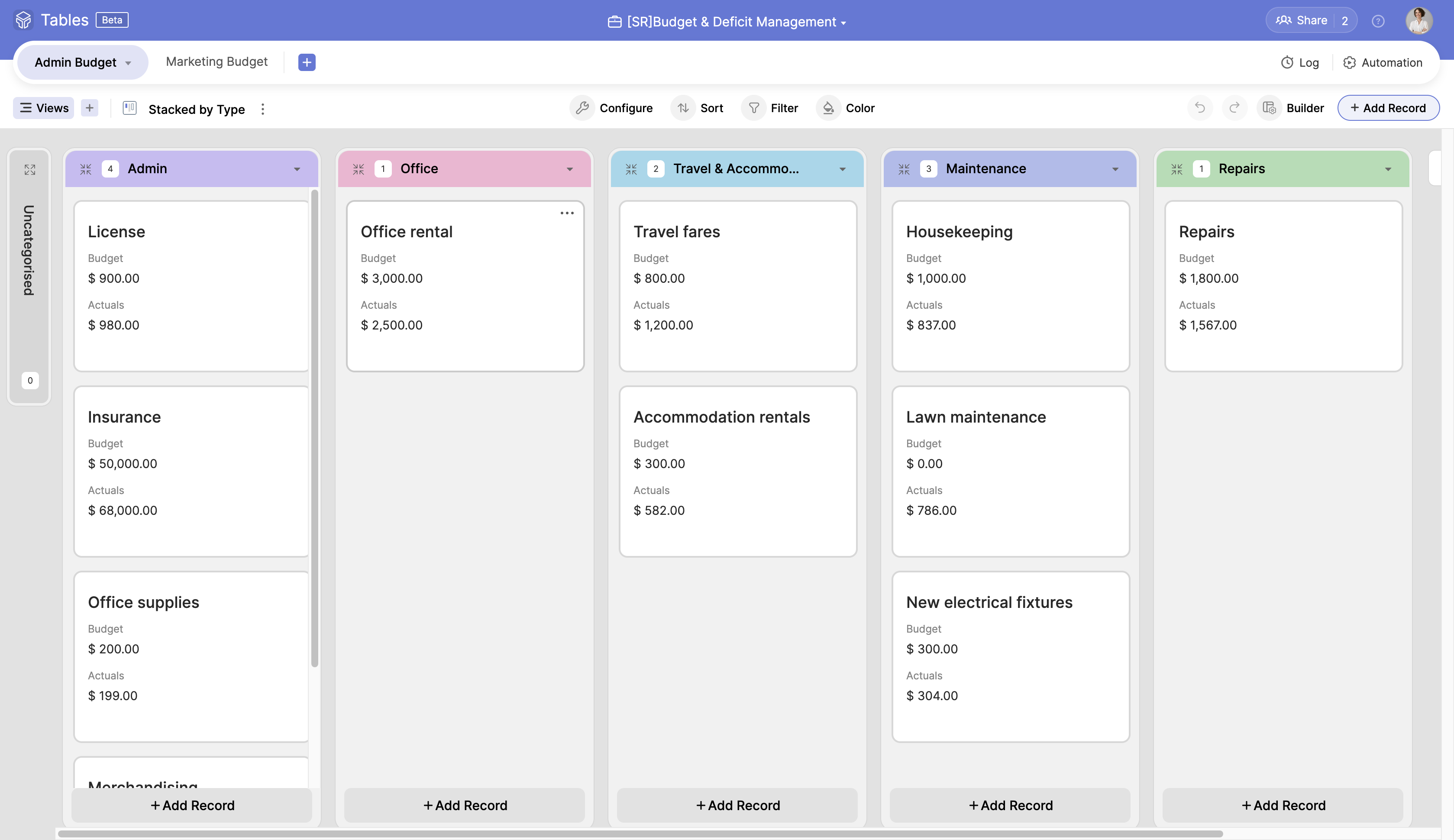Screen dimensions: 1454x840
Task: Add Record in Travel & Accommodation stack
Action: point(738,805)
